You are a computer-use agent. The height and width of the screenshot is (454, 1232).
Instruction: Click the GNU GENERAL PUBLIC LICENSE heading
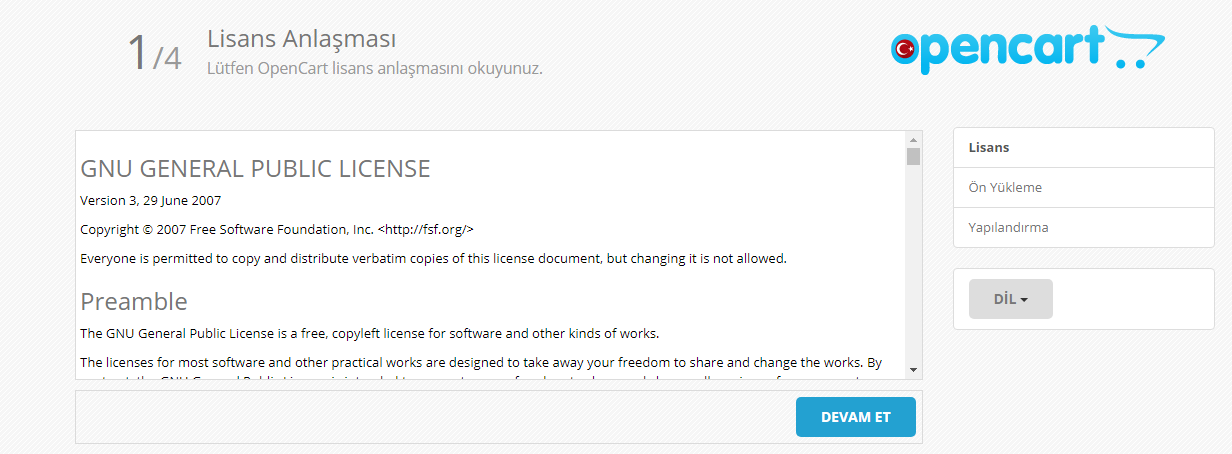255,169
